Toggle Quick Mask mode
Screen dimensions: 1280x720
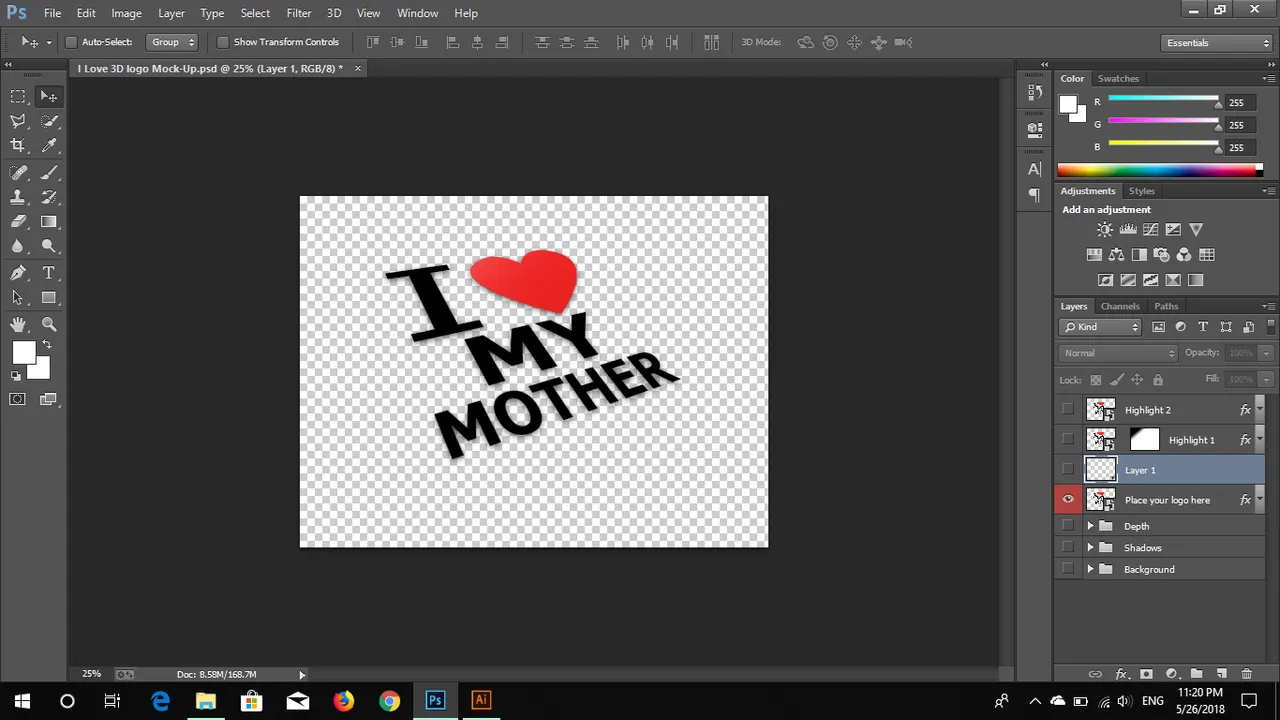coord(17,399)
